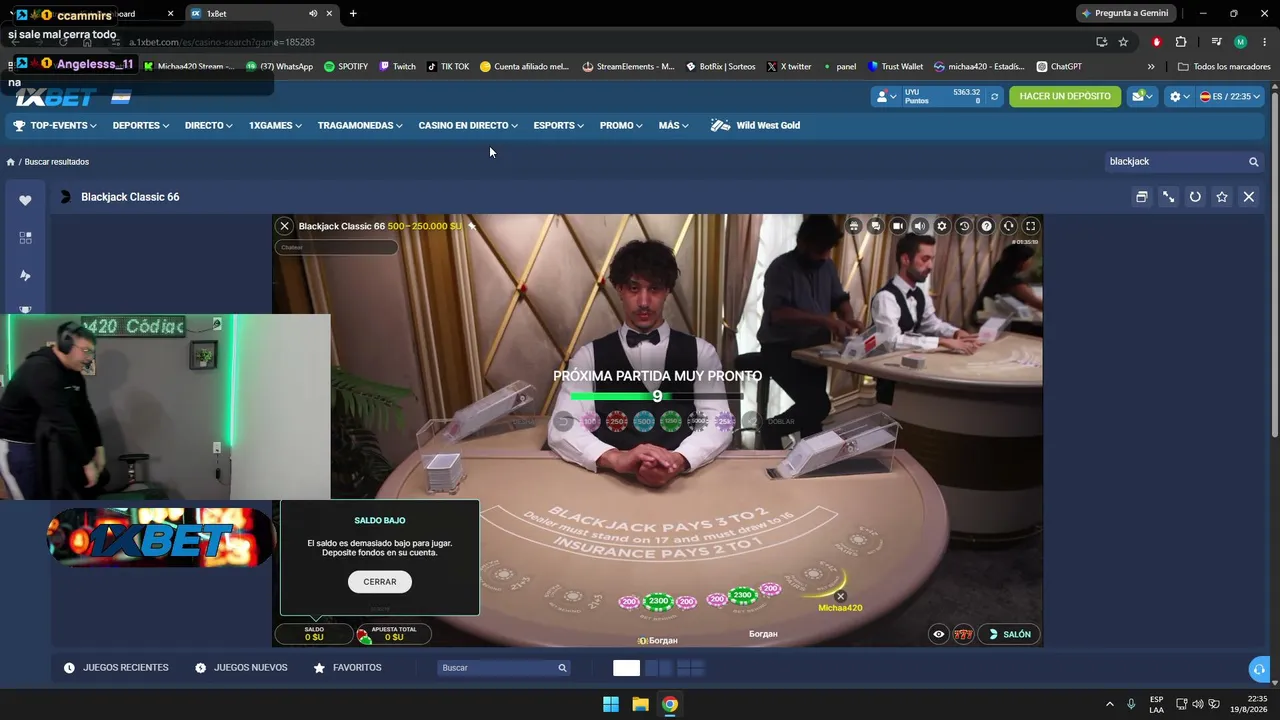Click the pop-out window icon

point(1141,197)
